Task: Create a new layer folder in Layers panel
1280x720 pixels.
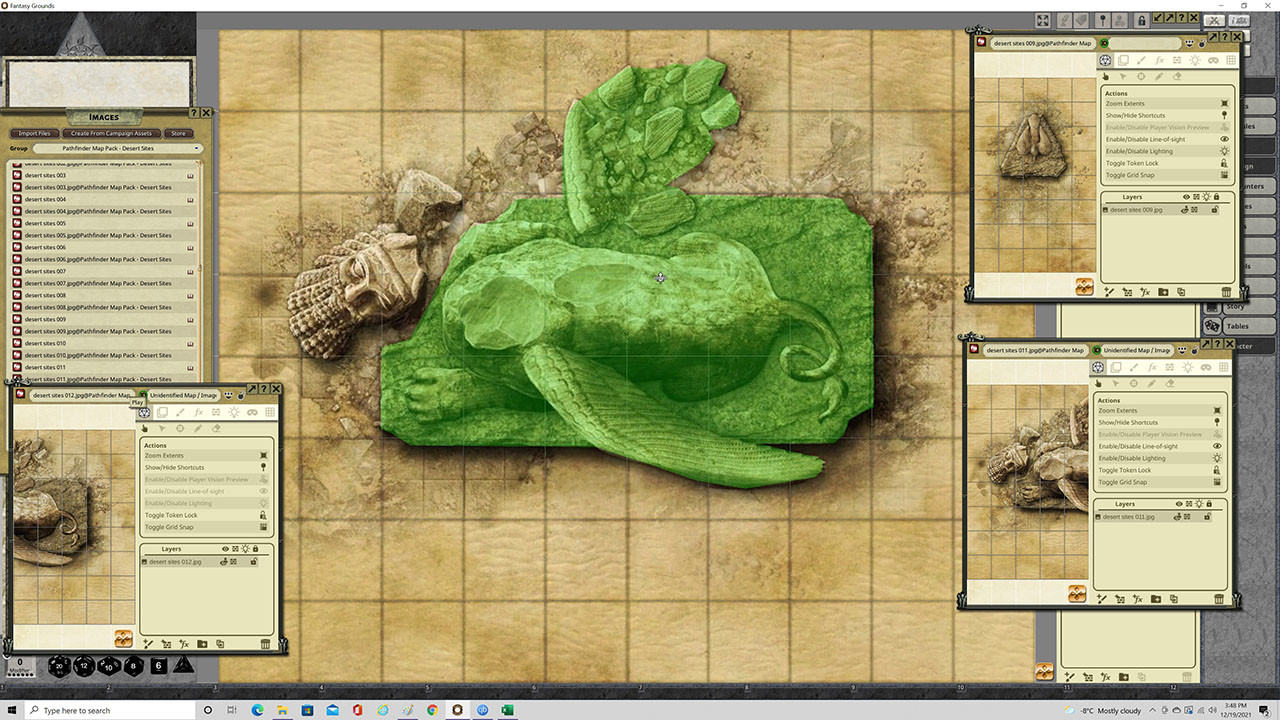Action: tap(1163, 291)
